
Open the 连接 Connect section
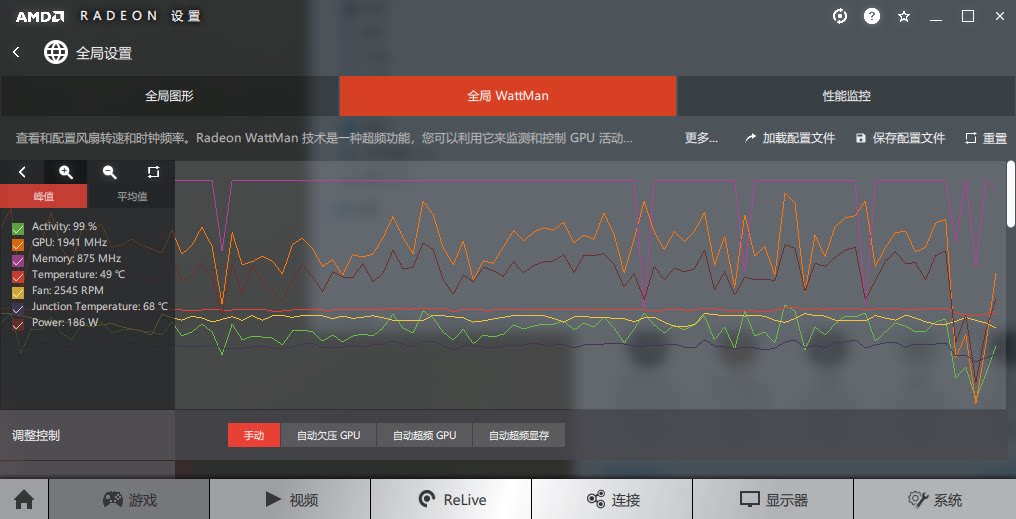point(612,500)
